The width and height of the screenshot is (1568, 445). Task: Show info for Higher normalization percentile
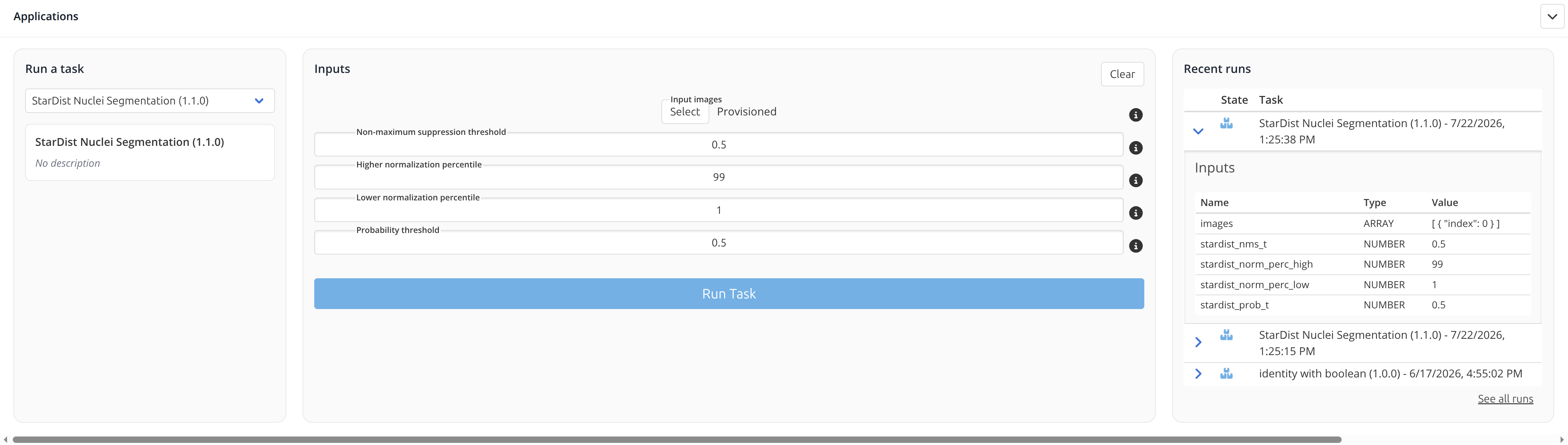[1136, 181]
